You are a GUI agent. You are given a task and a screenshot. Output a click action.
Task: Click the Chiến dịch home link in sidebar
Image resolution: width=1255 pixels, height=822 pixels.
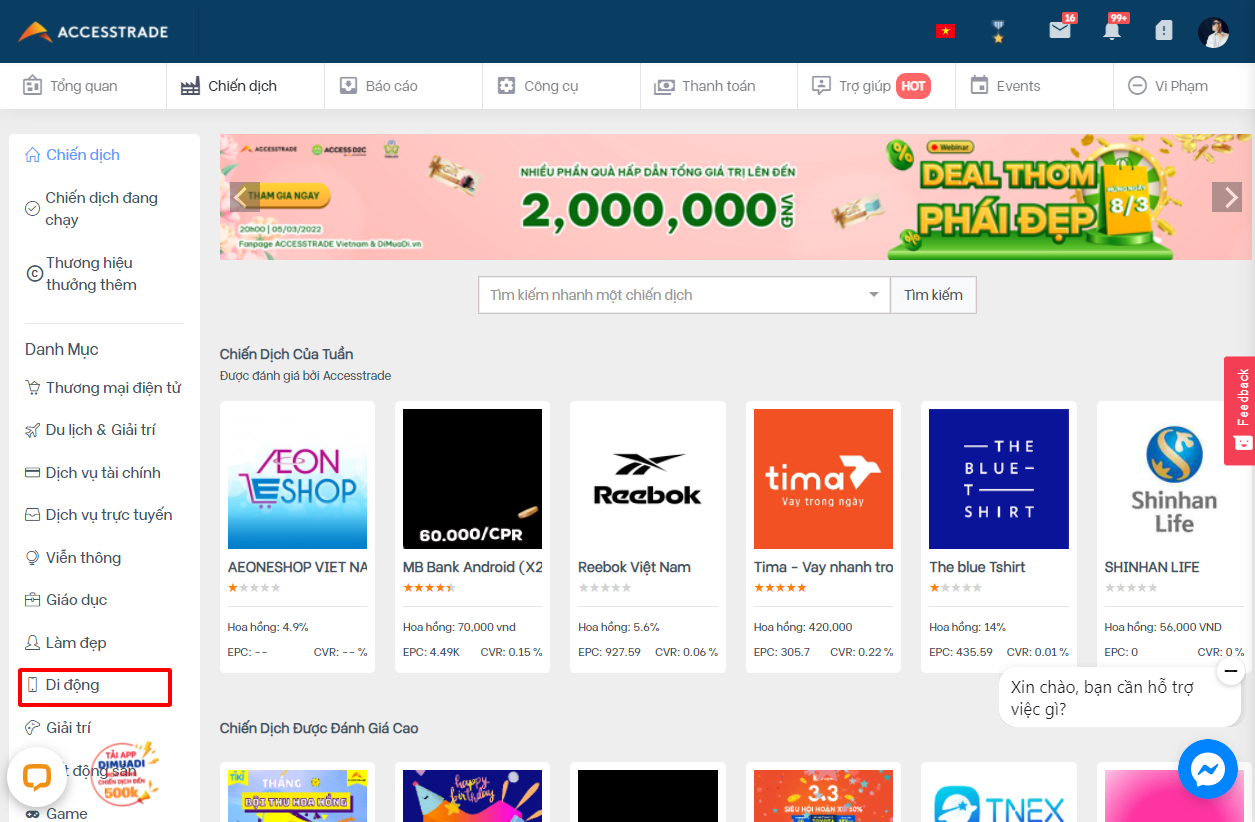pos(72,155)
